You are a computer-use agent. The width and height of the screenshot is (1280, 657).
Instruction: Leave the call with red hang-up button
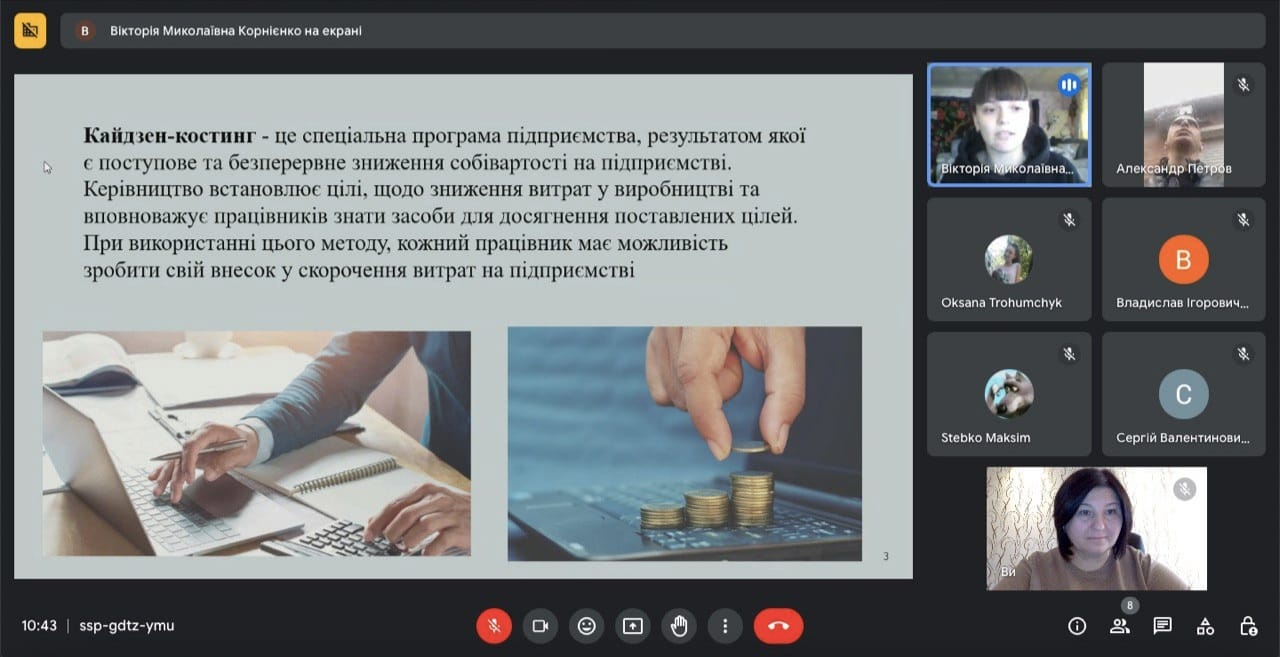pyautogui.click(x=779, y=626)
